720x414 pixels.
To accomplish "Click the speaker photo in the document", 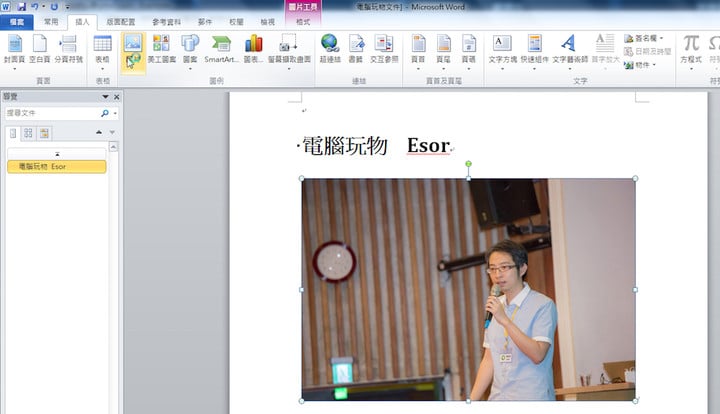I will (x=468, y=290).
